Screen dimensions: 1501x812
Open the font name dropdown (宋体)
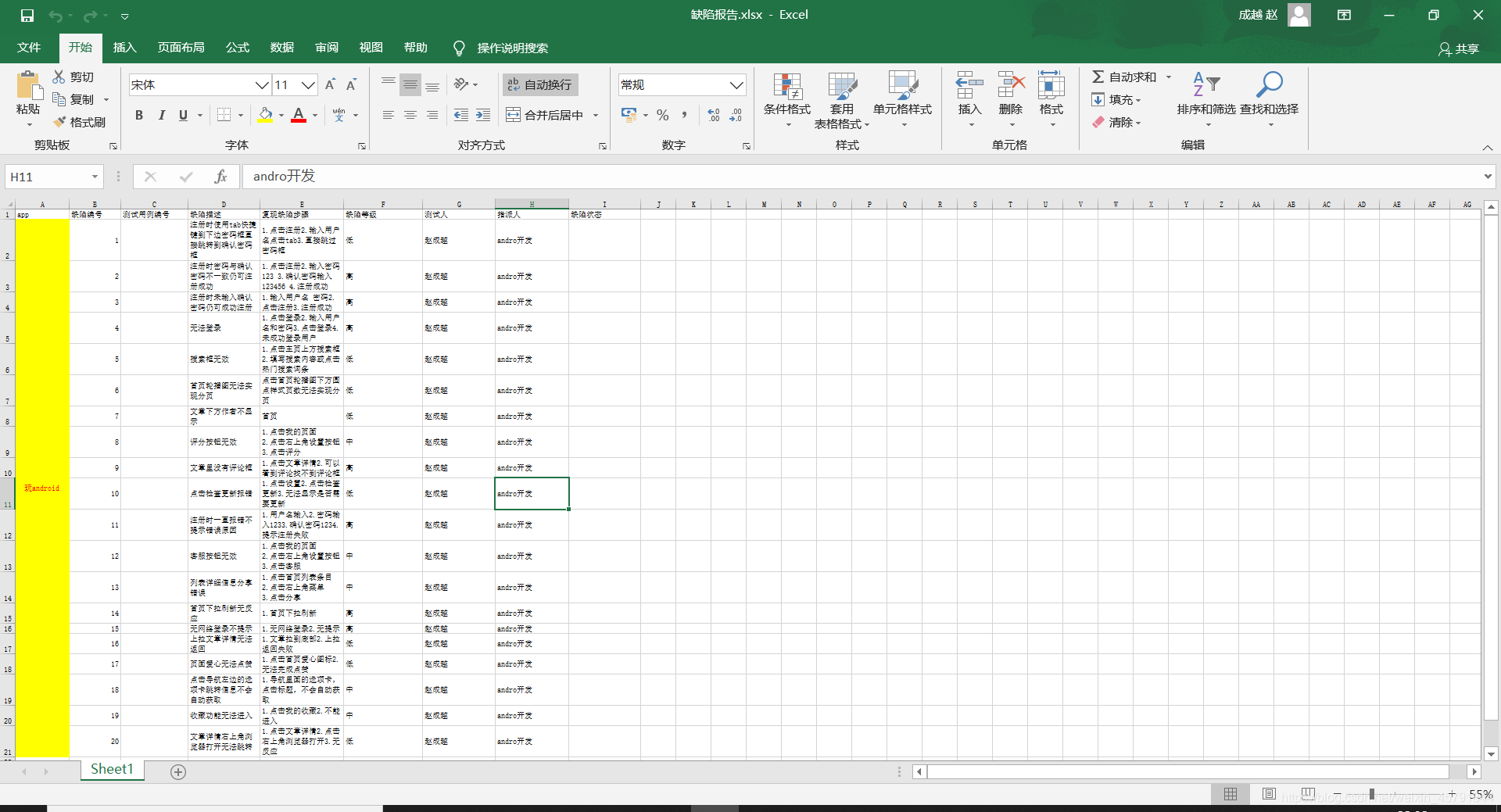click(x=262, y=84)
